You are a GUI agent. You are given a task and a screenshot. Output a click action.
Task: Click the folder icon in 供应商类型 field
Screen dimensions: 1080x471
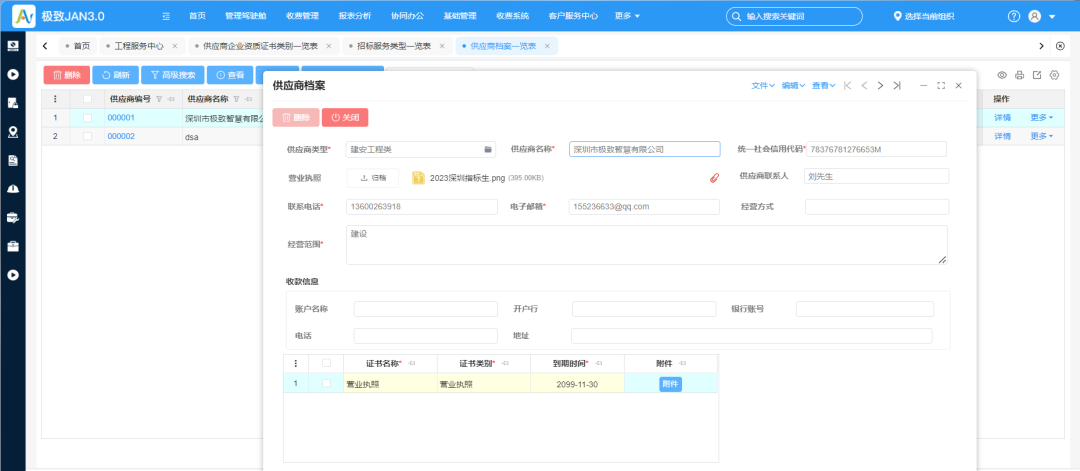pos(488,149)
